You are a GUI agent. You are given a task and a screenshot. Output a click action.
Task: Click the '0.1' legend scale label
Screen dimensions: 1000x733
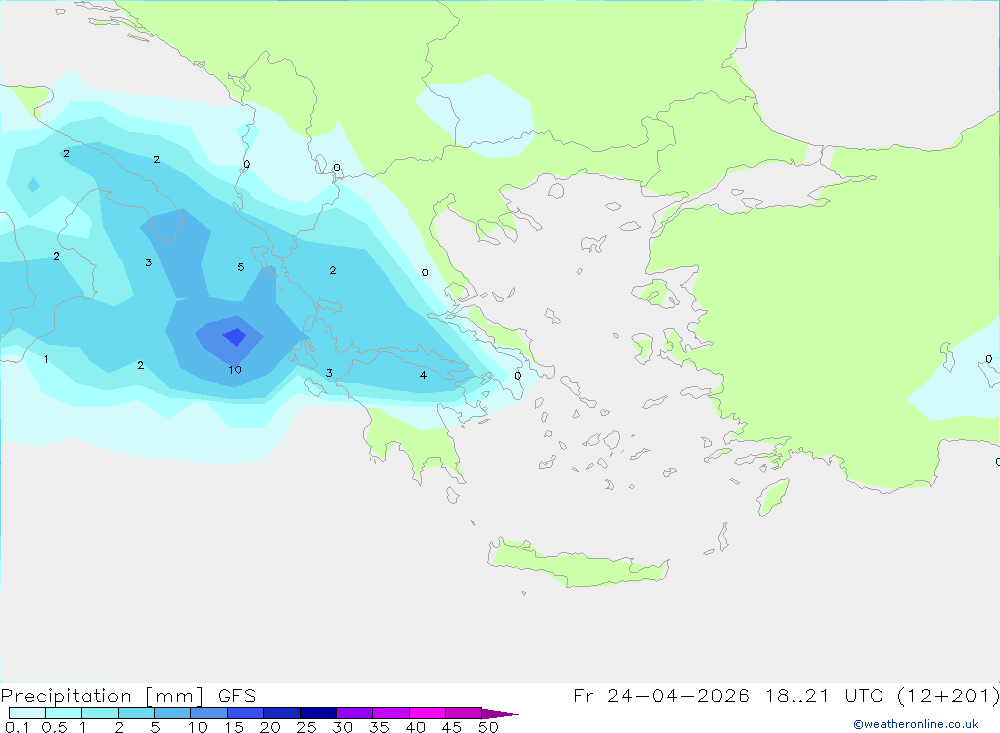pyautogui.click(x=17, y=727)
